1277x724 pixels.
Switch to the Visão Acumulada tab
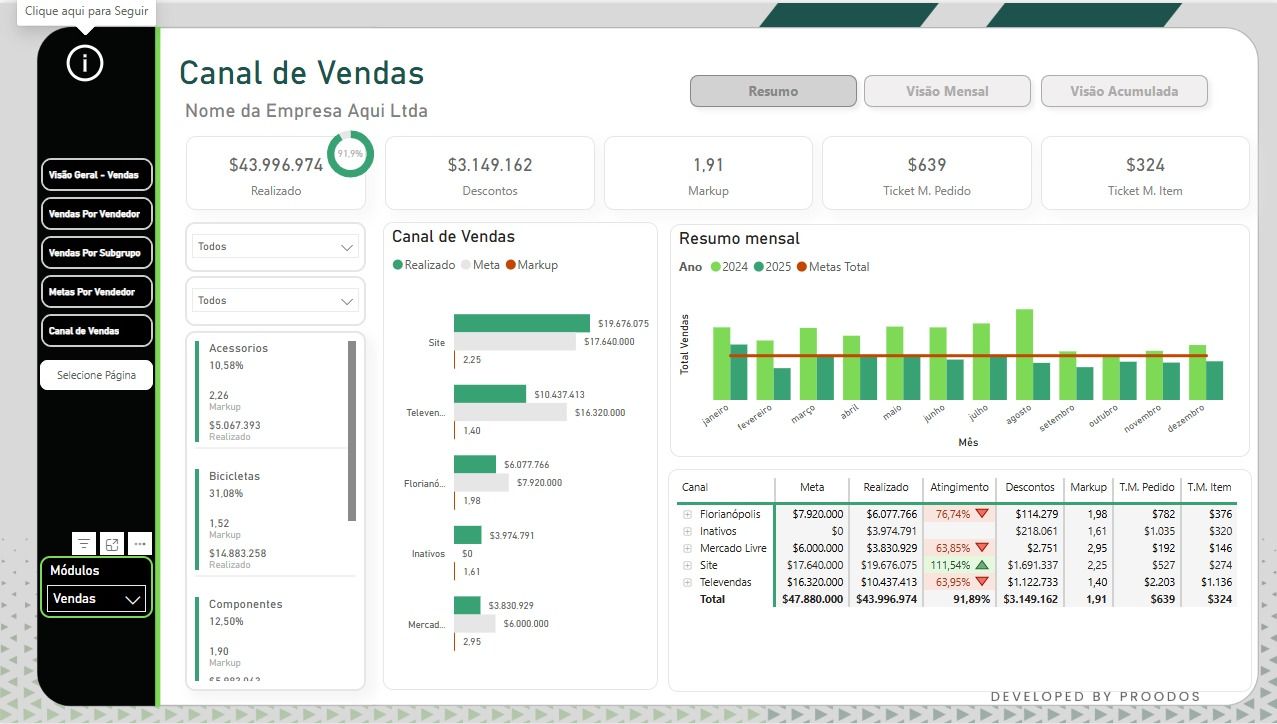[1124, 91]
